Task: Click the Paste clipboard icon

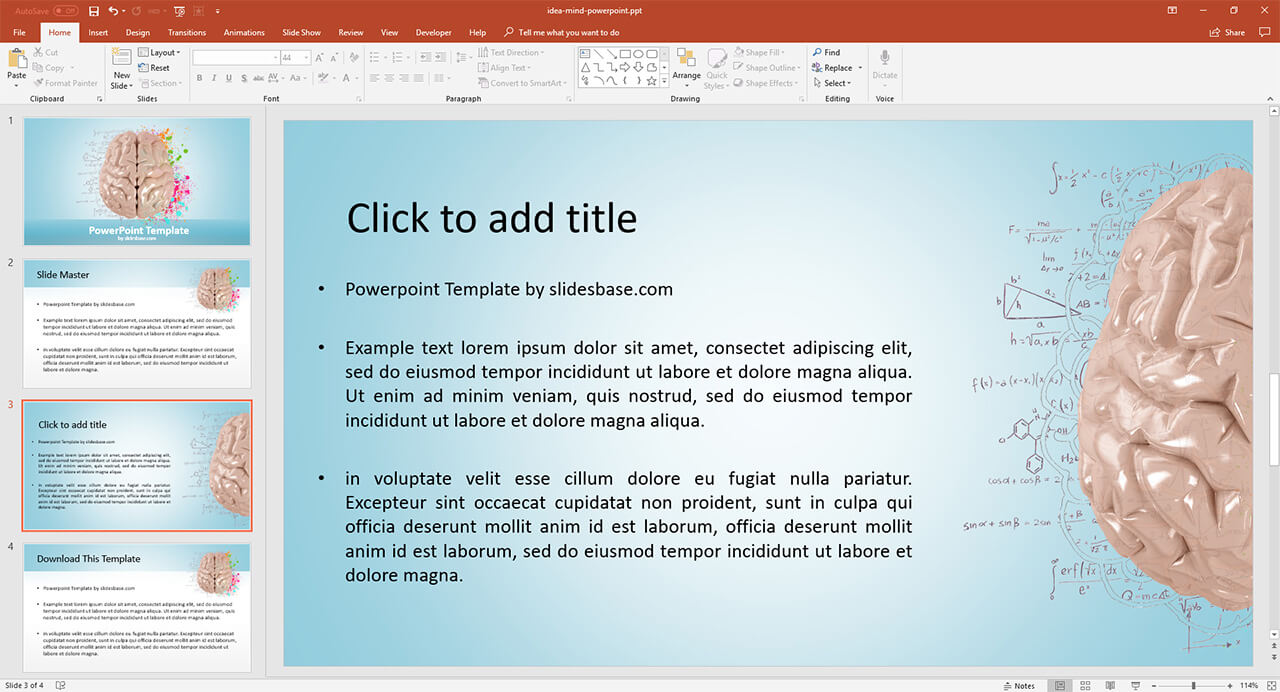Action: pyautogui.click(x=17, y=60)
